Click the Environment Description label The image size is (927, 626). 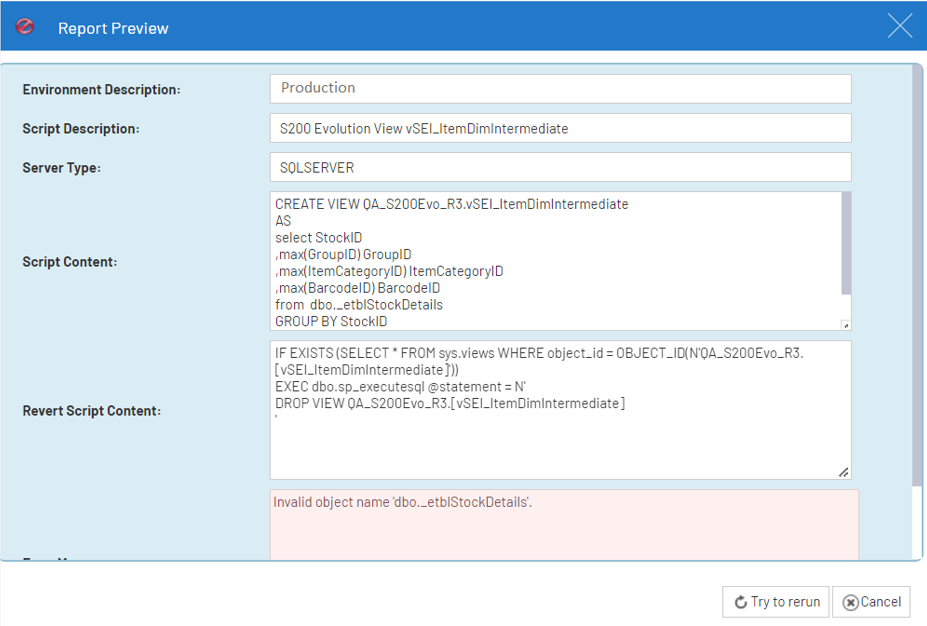101,90
